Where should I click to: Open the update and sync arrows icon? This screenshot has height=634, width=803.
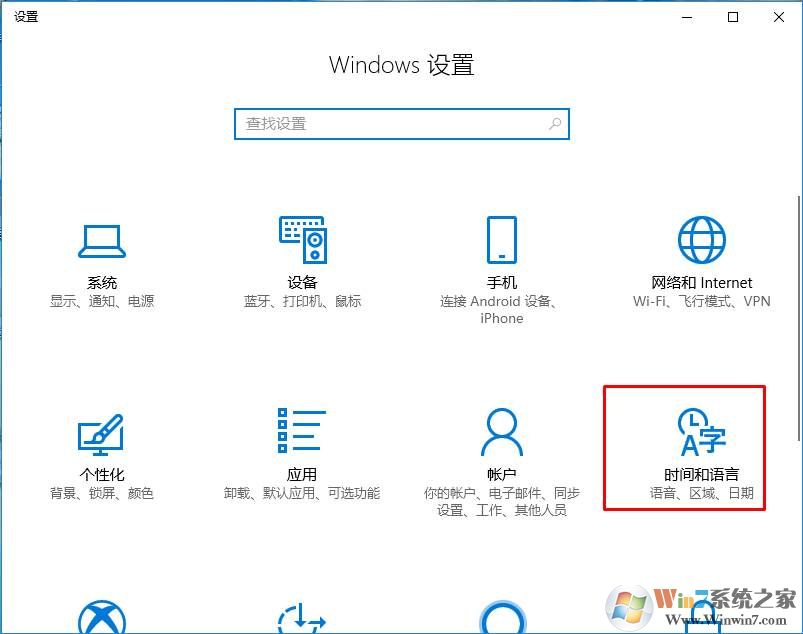click(302, 618)
